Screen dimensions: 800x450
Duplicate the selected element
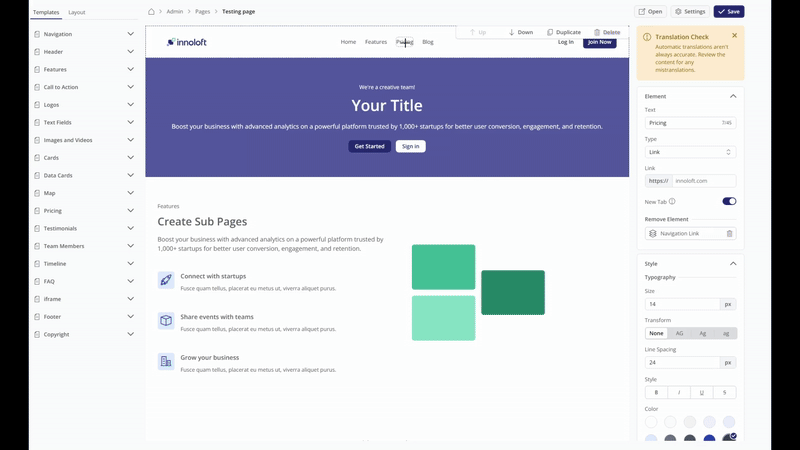[x=564, y=32]
